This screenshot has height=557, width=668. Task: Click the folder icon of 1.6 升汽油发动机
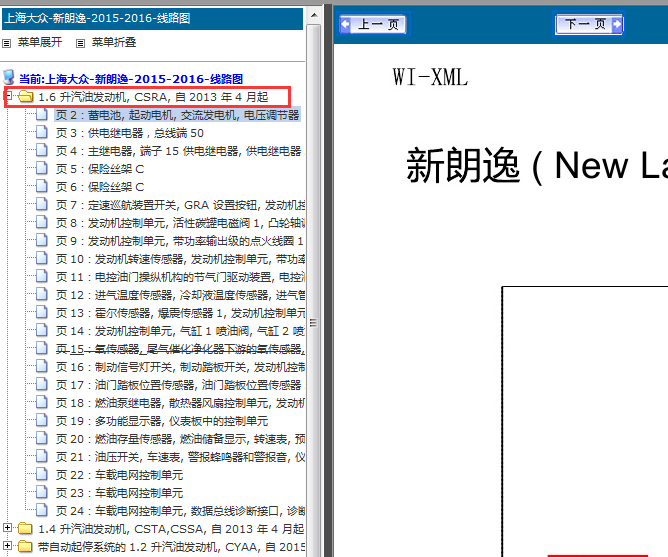(x=26, y=97)
